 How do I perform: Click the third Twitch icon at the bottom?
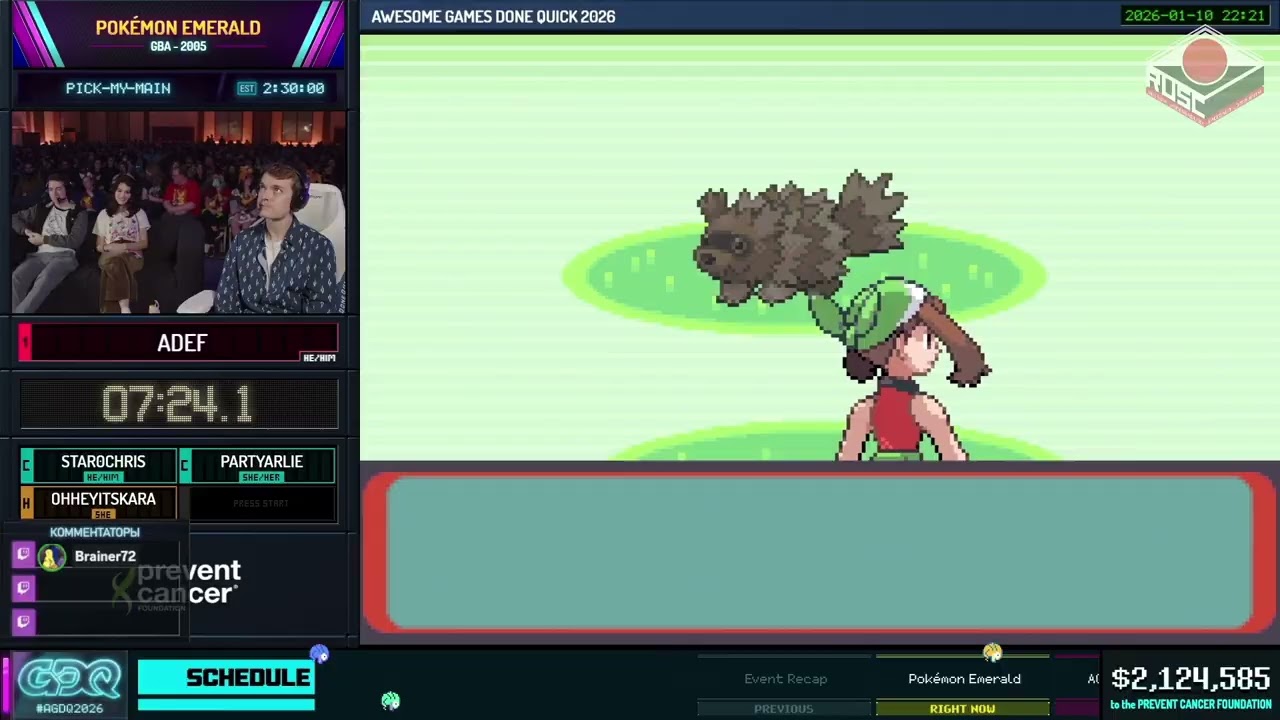coord(24,621)
